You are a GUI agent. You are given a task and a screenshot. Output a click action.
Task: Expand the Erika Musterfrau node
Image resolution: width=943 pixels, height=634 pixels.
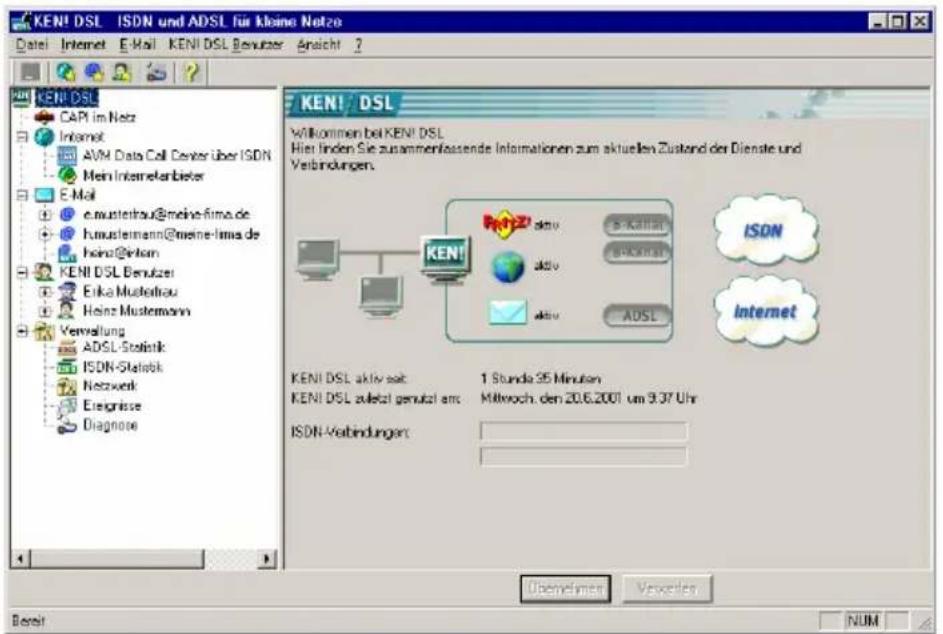point(45,292)
